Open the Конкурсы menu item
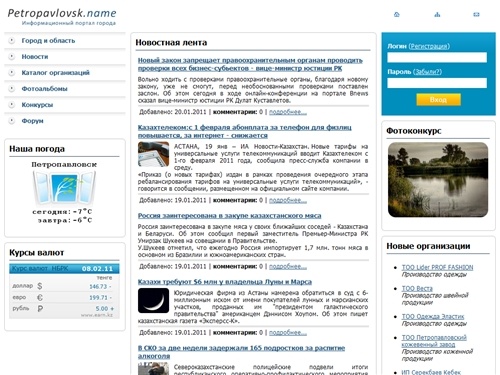This screenshot has width=500, height=375. pyautogui.click(x=37, y=105)
